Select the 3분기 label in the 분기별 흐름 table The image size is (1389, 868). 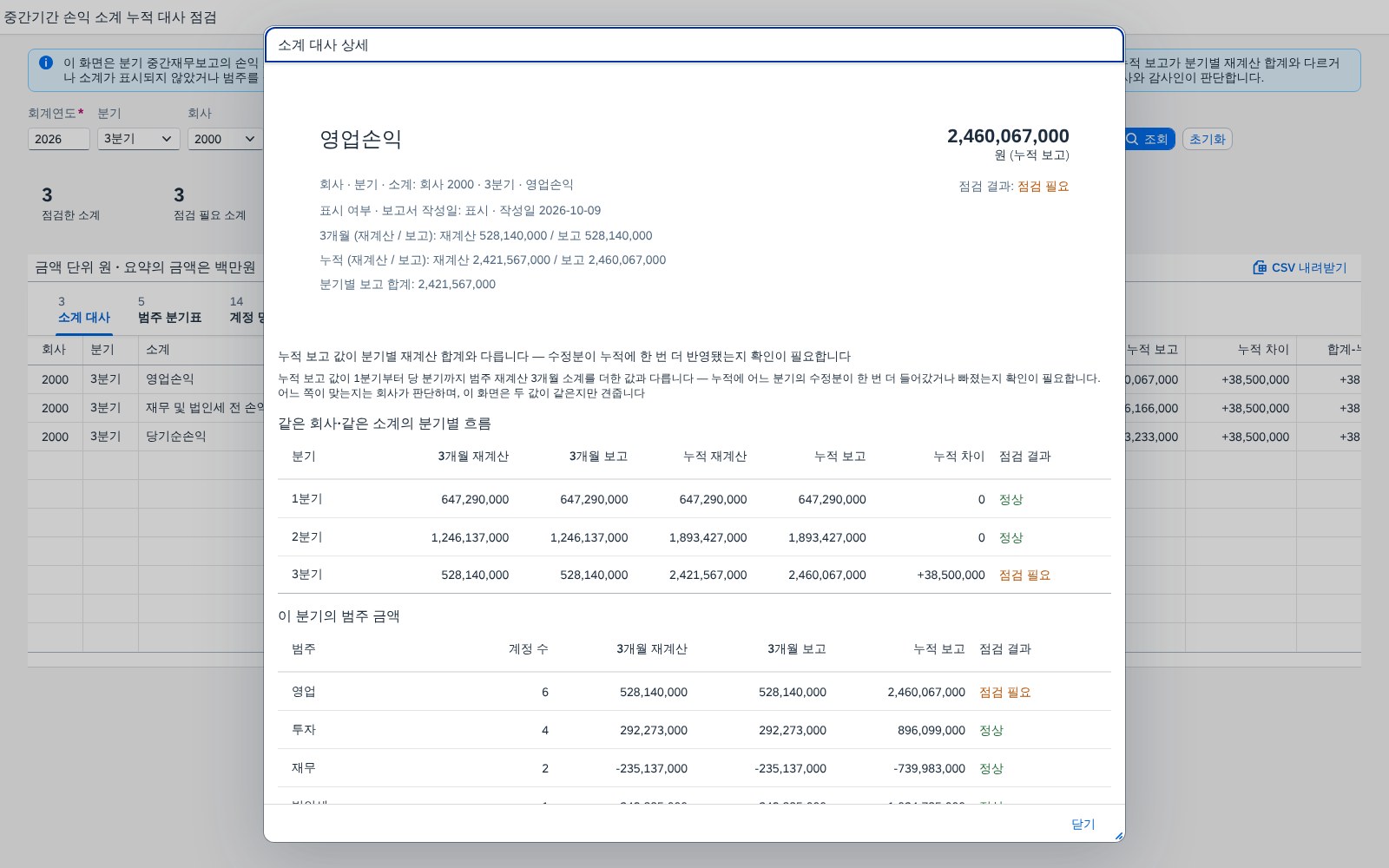(306, 575)
